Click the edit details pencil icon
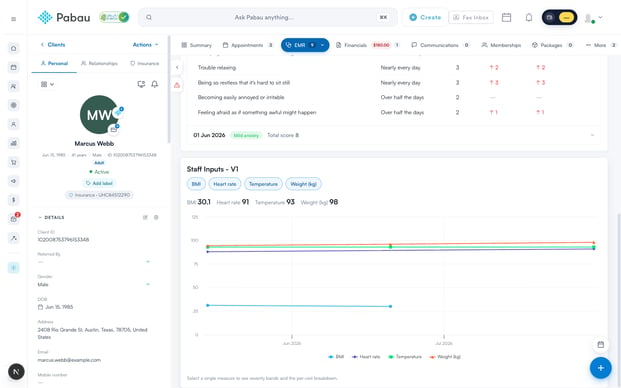The image size is (621, 388). coord(145,217)
